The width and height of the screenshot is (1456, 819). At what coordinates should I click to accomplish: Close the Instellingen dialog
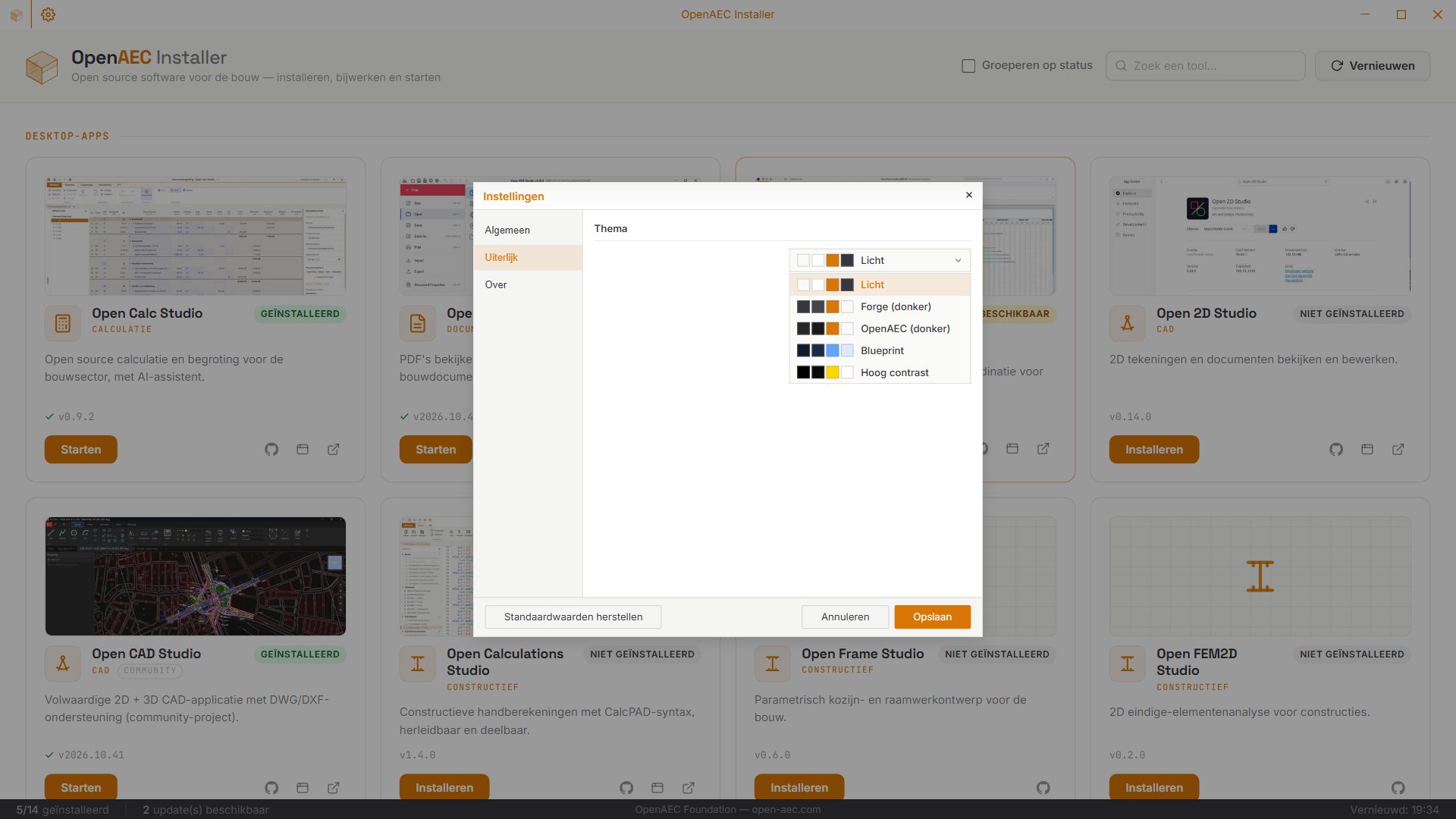click(x=968, y=195)
